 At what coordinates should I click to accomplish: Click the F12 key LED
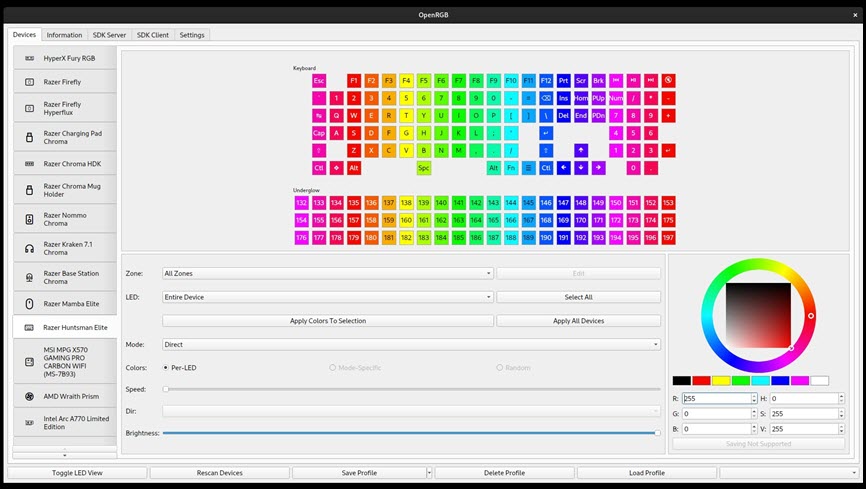tap(546, 81)
